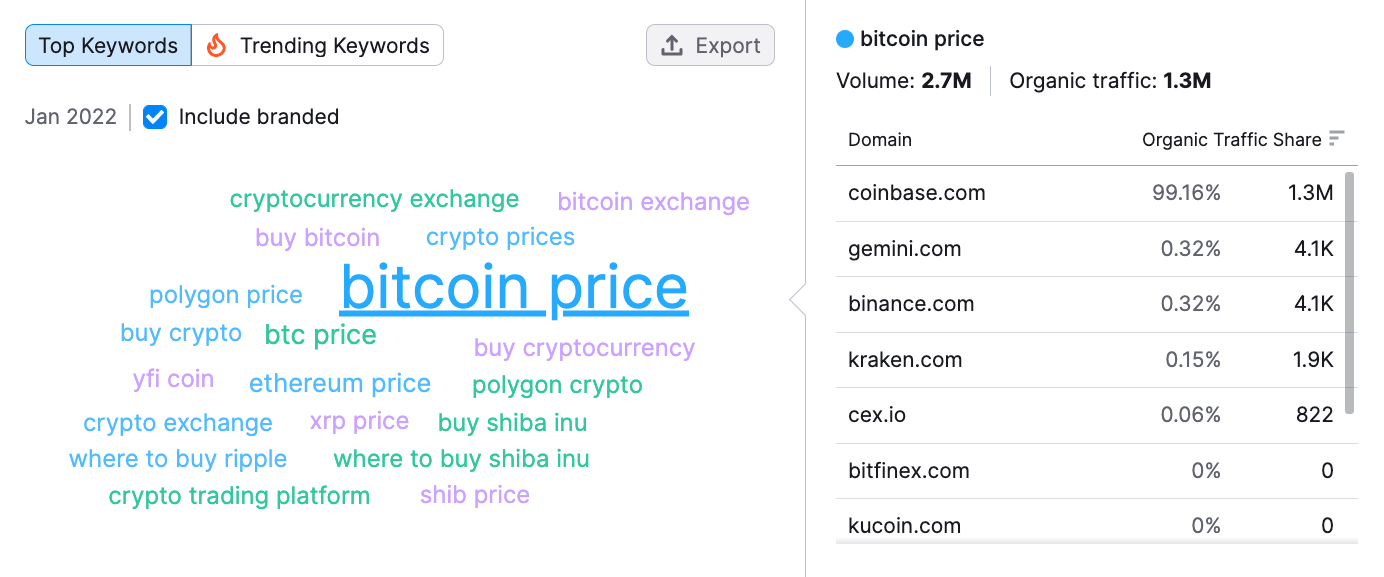1384x577 pixels.
Task: Click the Domain column header
Action: 880,140
